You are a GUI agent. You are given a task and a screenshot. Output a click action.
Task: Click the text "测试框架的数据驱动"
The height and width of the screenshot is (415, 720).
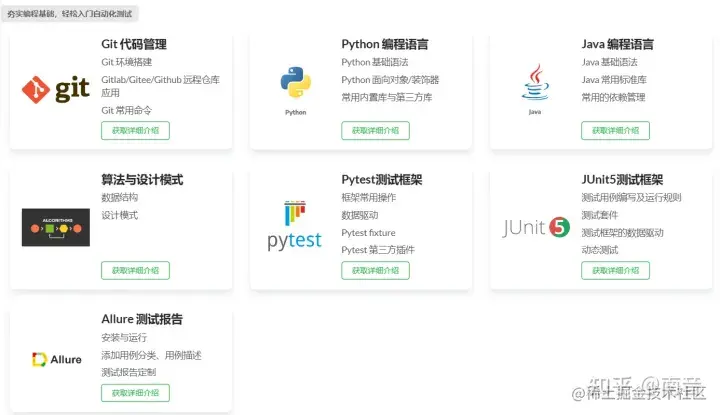pyautogui.click(x=622, y=233)
